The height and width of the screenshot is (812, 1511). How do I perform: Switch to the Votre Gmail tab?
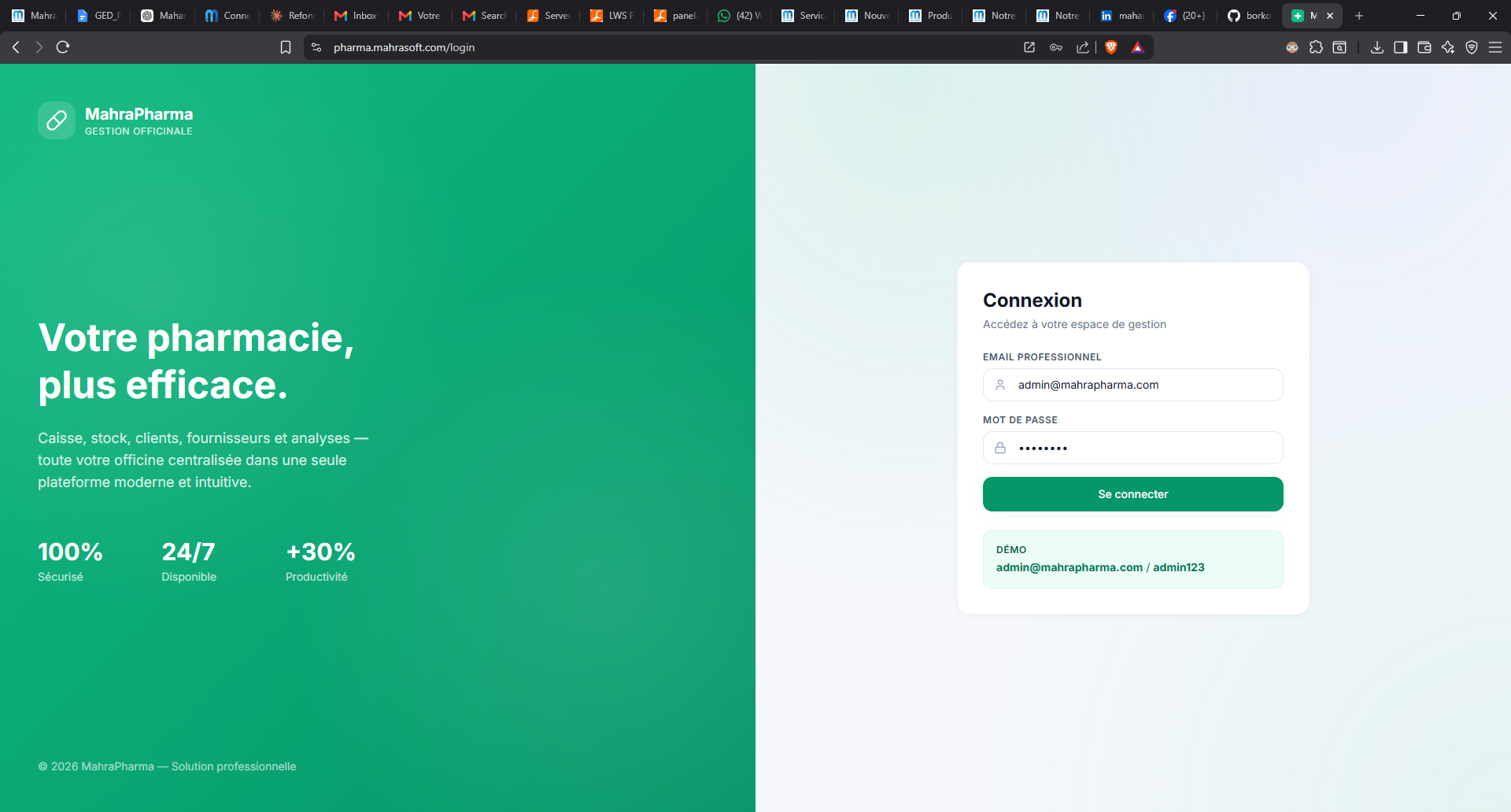[x=420, y=16]
